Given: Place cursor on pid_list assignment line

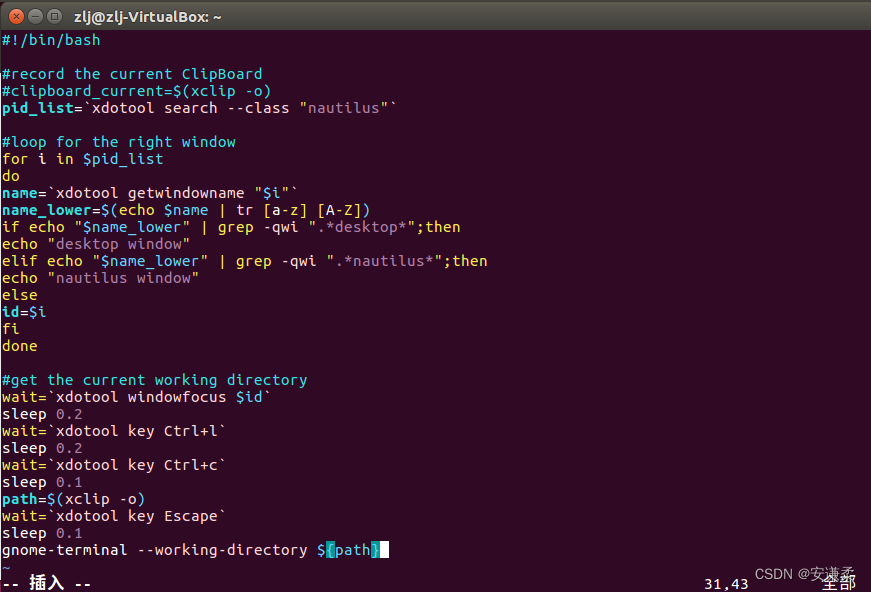Looking at the screenshot, I should (199, 108).
